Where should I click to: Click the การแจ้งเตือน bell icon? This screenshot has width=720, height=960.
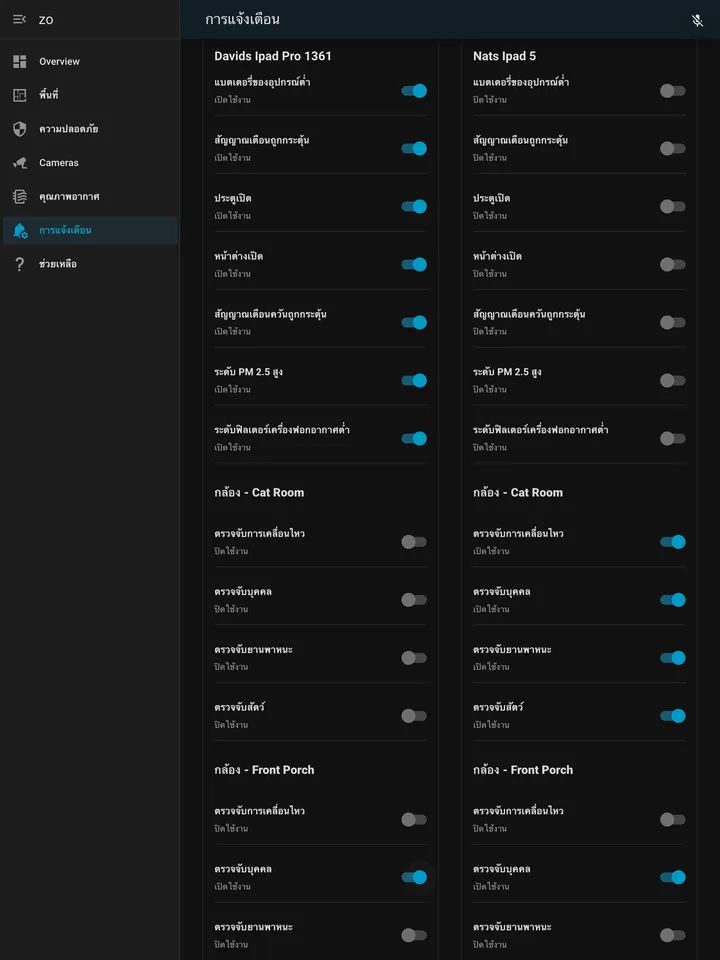pyautogui.click(x=20, y=231)
